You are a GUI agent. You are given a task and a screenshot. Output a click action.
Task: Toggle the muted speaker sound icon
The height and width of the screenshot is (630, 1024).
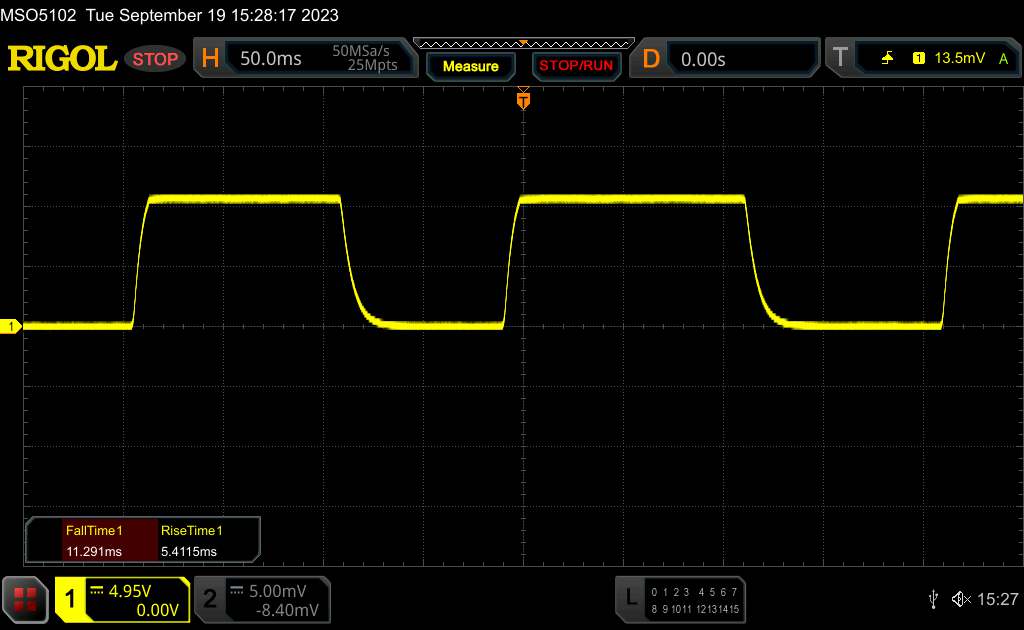(961, 599)
